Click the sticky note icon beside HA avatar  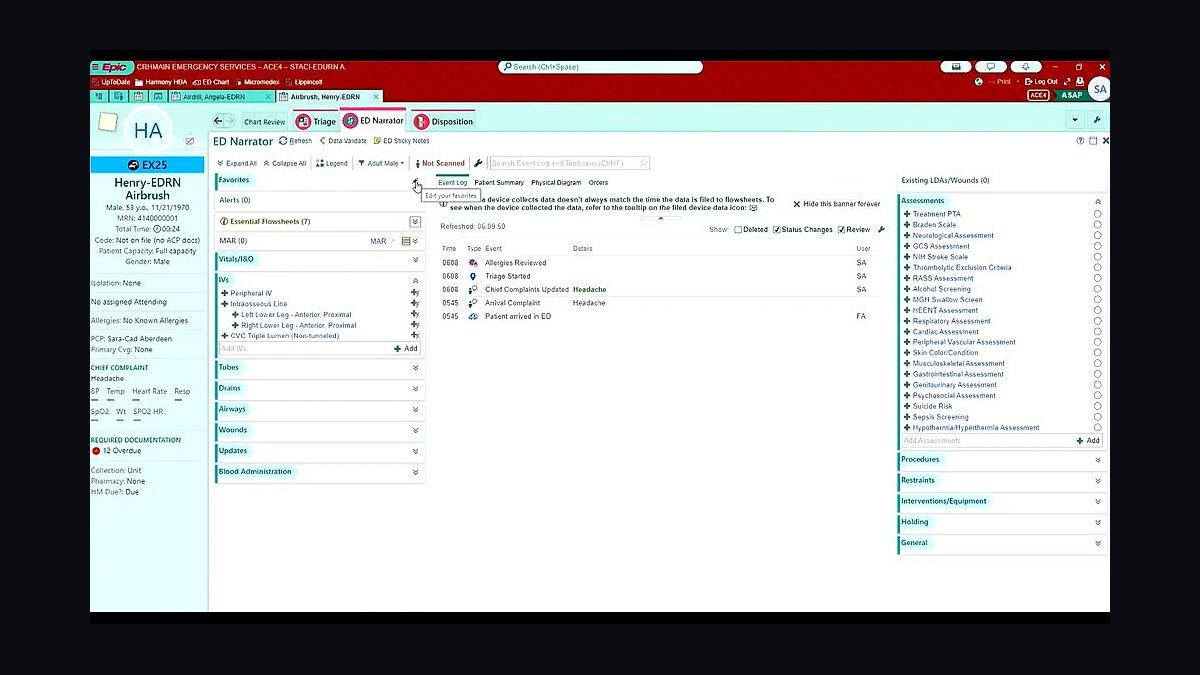(107, 122)
